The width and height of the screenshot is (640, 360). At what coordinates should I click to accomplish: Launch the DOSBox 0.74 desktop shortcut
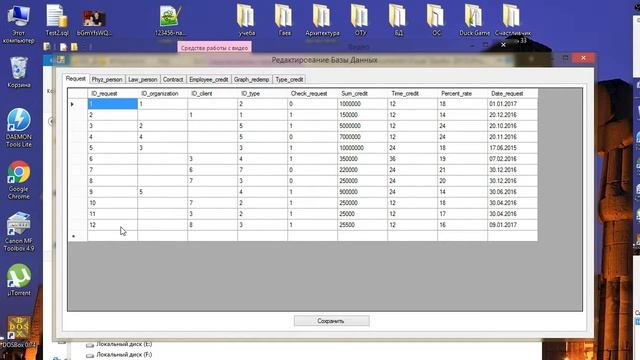(x=19, y=332)
